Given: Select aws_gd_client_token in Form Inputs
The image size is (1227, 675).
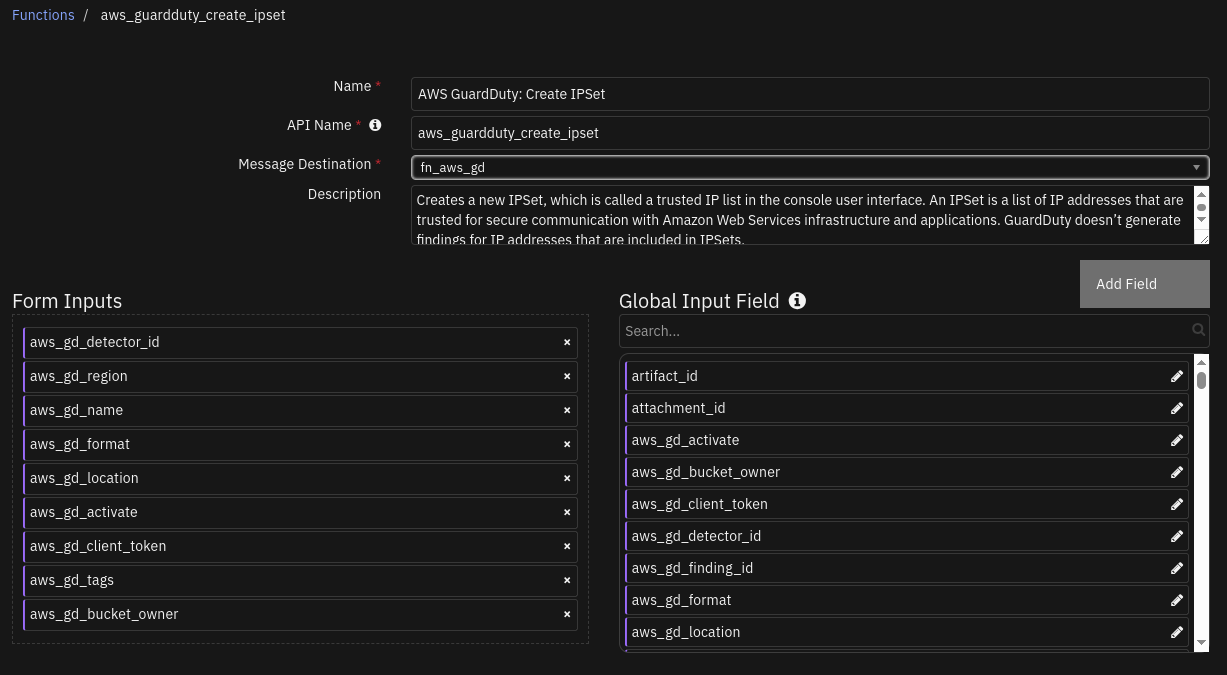Looking at the screenshot, I should (300, 546).
